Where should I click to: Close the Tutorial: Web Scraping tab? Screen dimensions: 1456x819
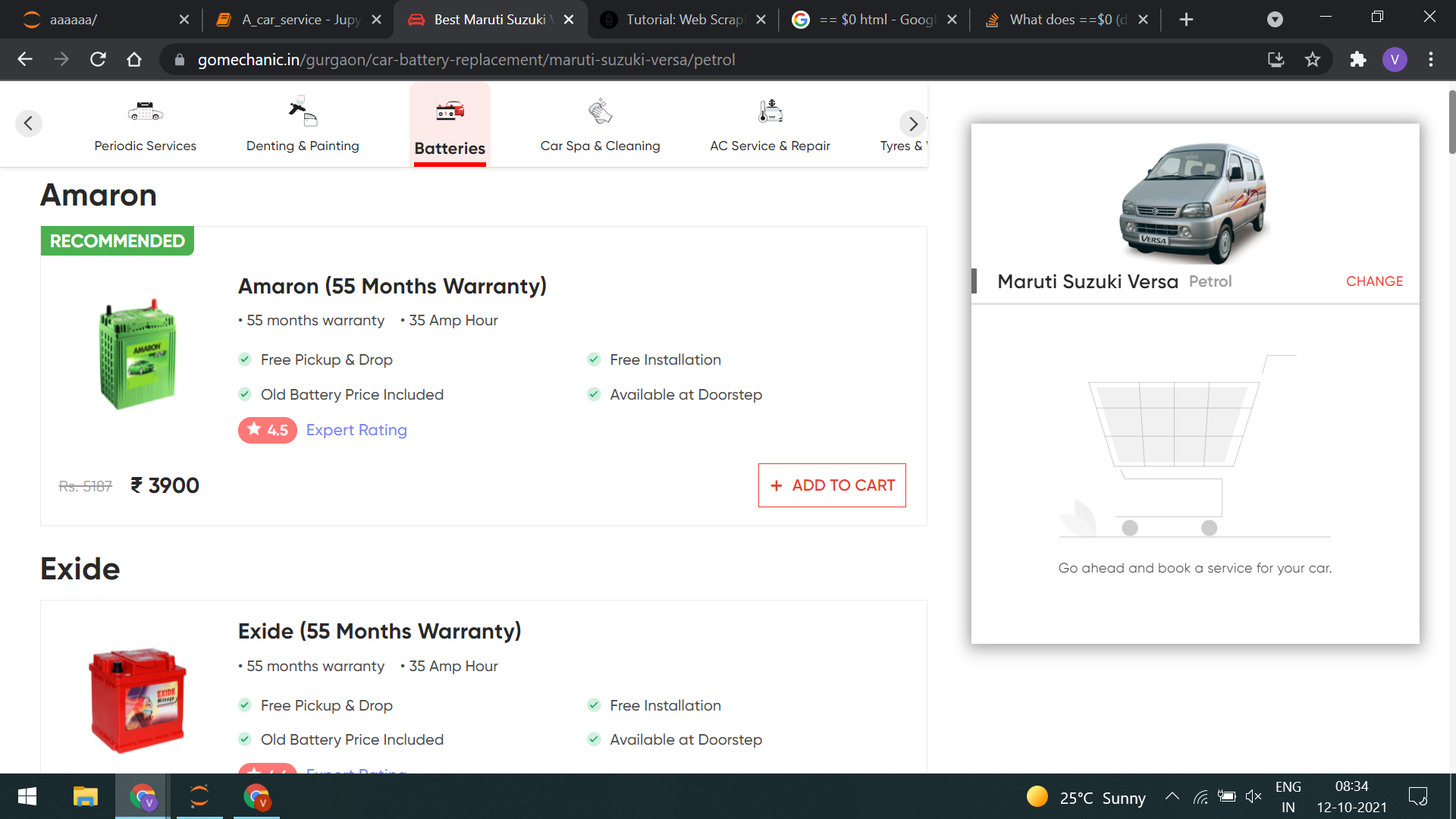(761, 20)
